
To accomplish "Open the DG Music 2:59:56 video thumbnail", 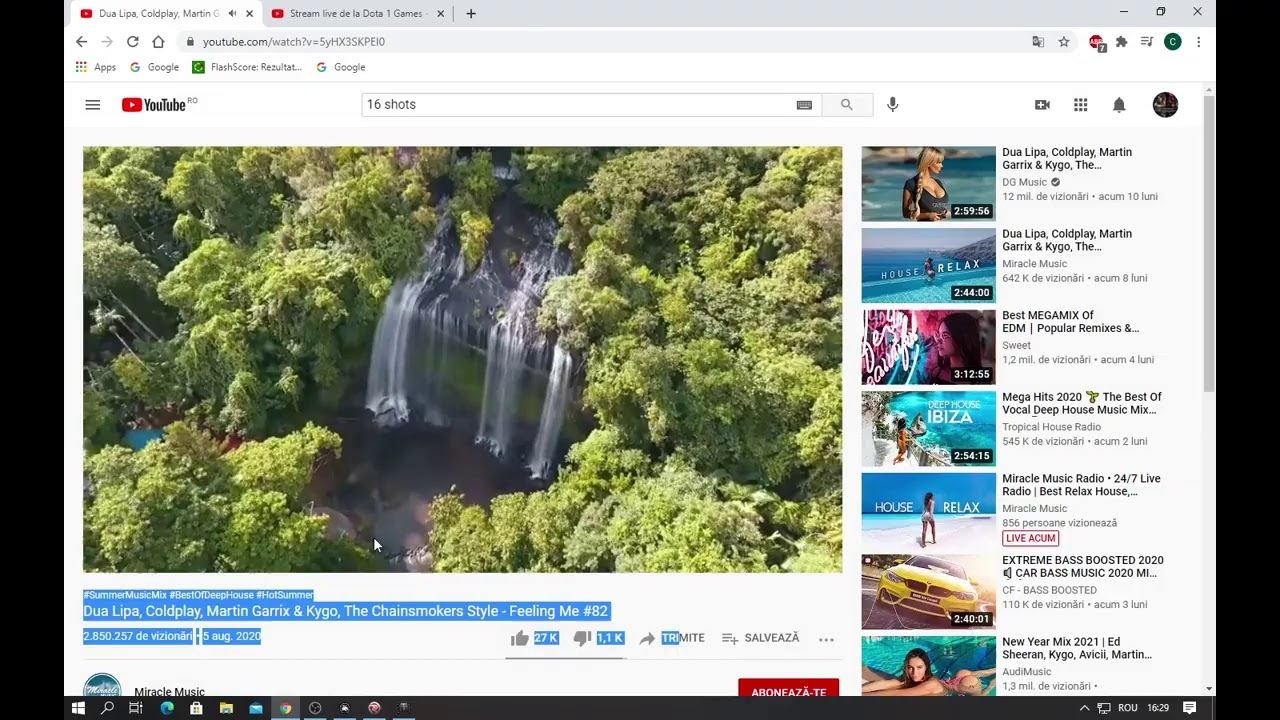I will click(x=928, y=184).
